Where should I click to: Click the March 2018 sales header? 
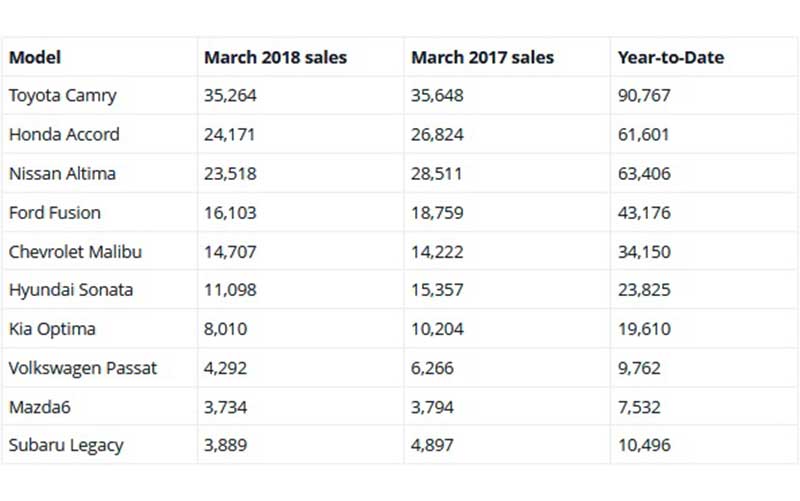click(275, 58)
